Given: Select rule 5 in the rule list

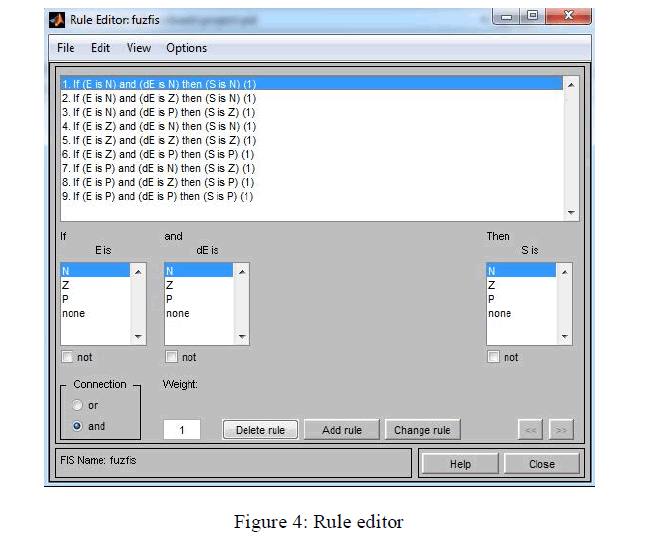Looking at the screenshot, I should click(158, 141).
